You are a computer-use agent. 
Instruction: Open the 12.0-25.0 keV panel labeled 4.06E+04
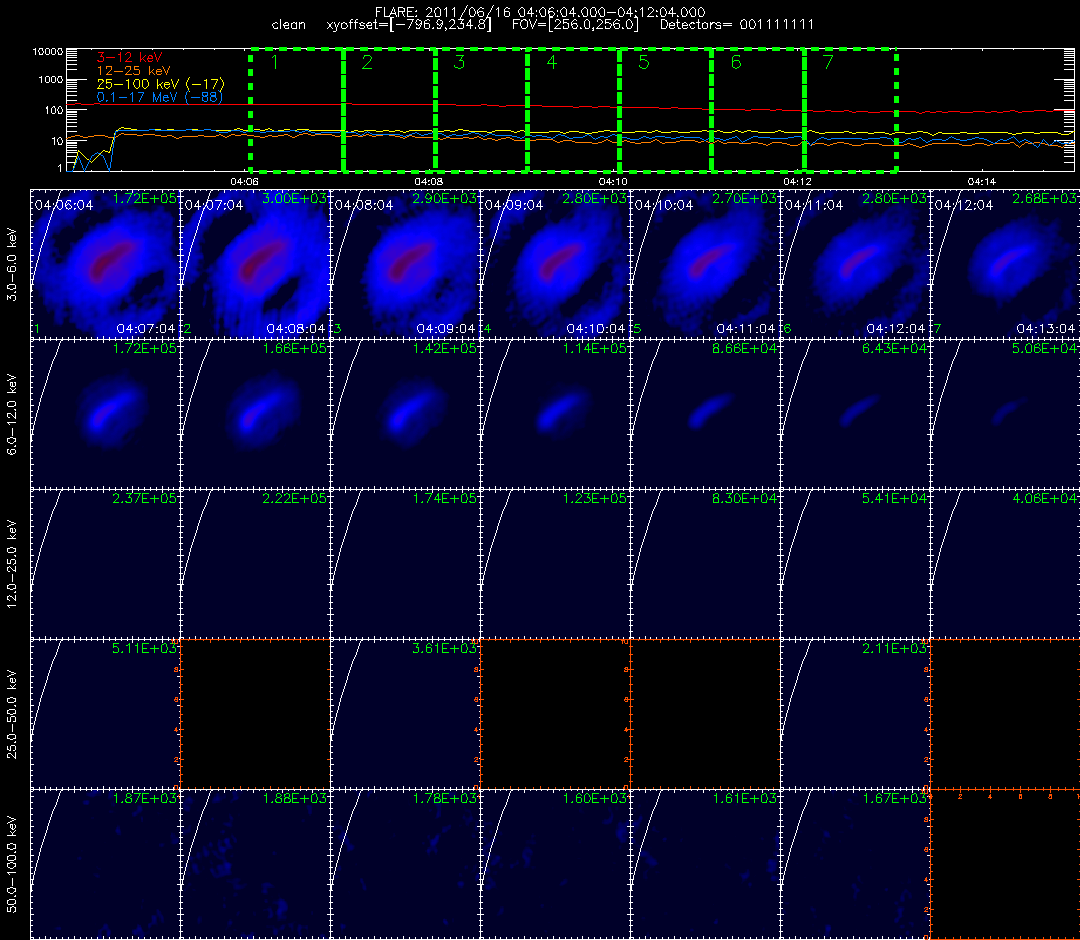(1005, 564)
